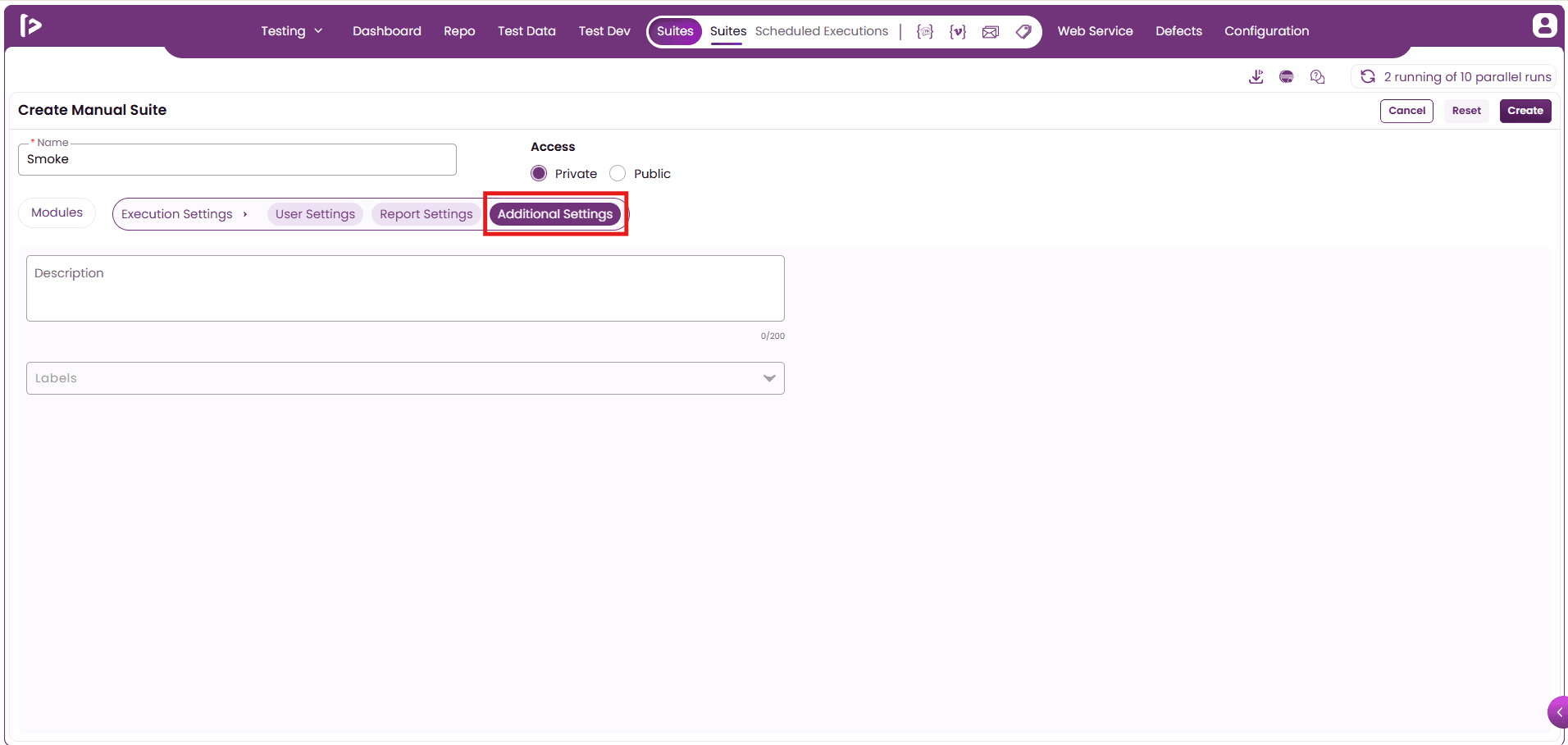Viewport: 1568px width, 745px height.
Task: Open the help chat bubbles icon
Action: click(x=1318, y=76)
